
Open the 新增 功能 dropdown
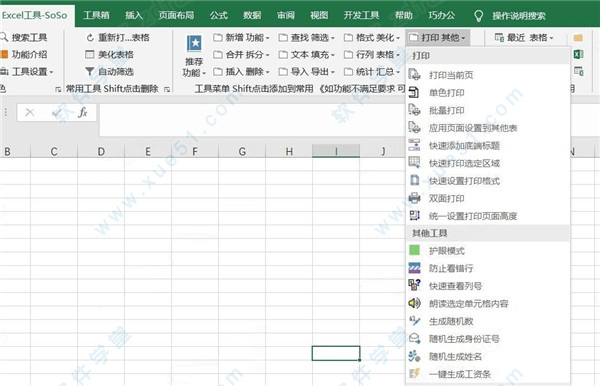(x=241, y=37)
